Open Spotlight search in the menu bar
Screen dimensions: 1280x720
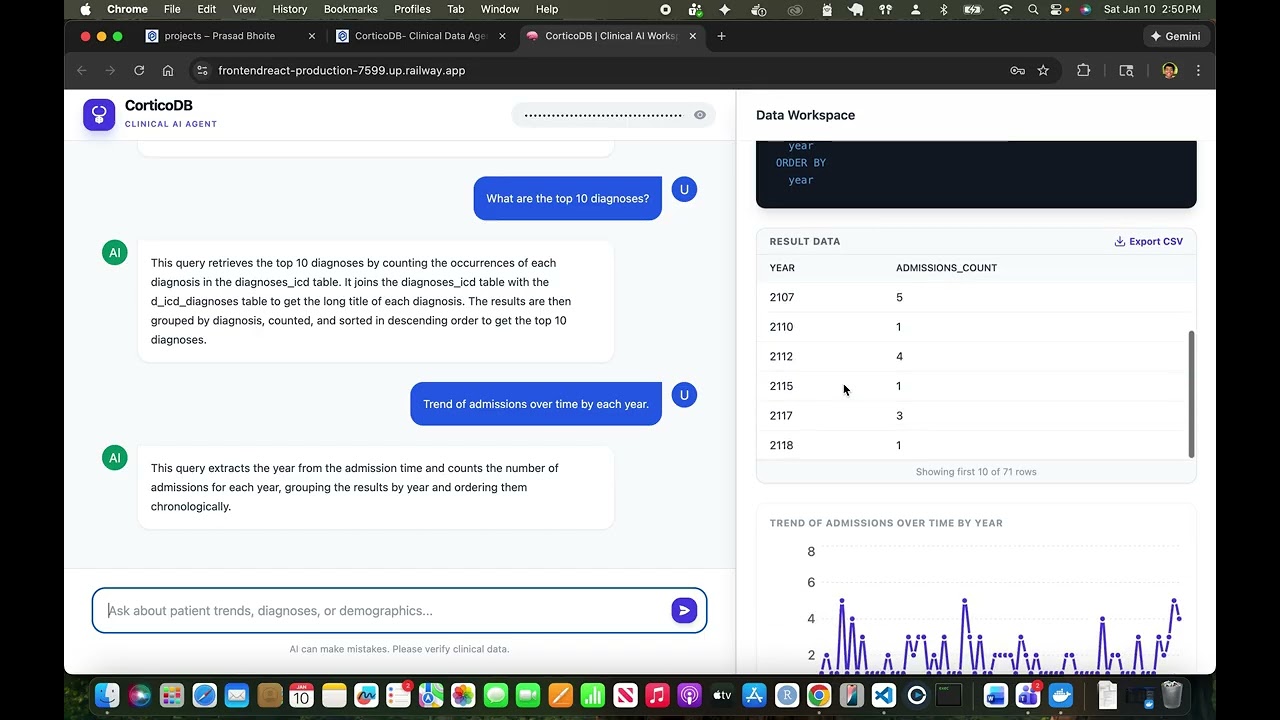click(1033, 9)
